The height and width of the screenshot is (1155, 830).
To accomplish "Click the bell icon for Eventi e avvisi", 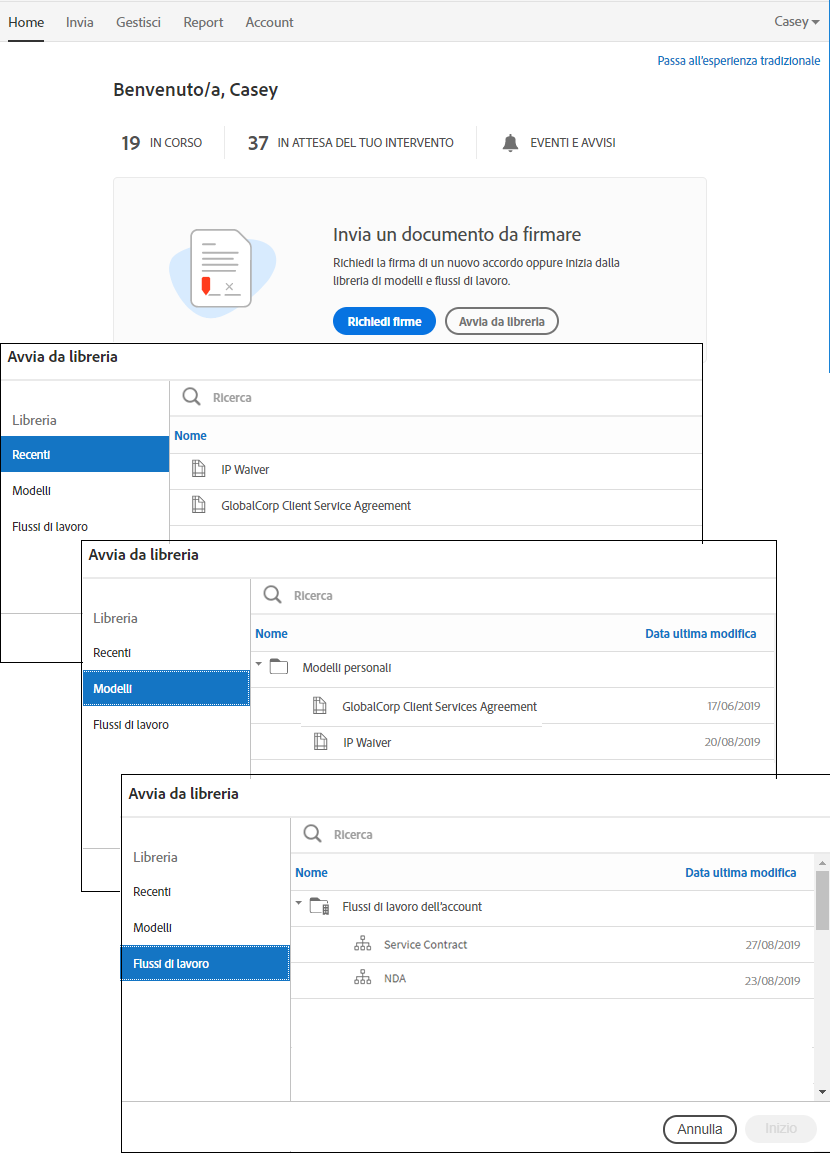I will [x=511, y=143].
